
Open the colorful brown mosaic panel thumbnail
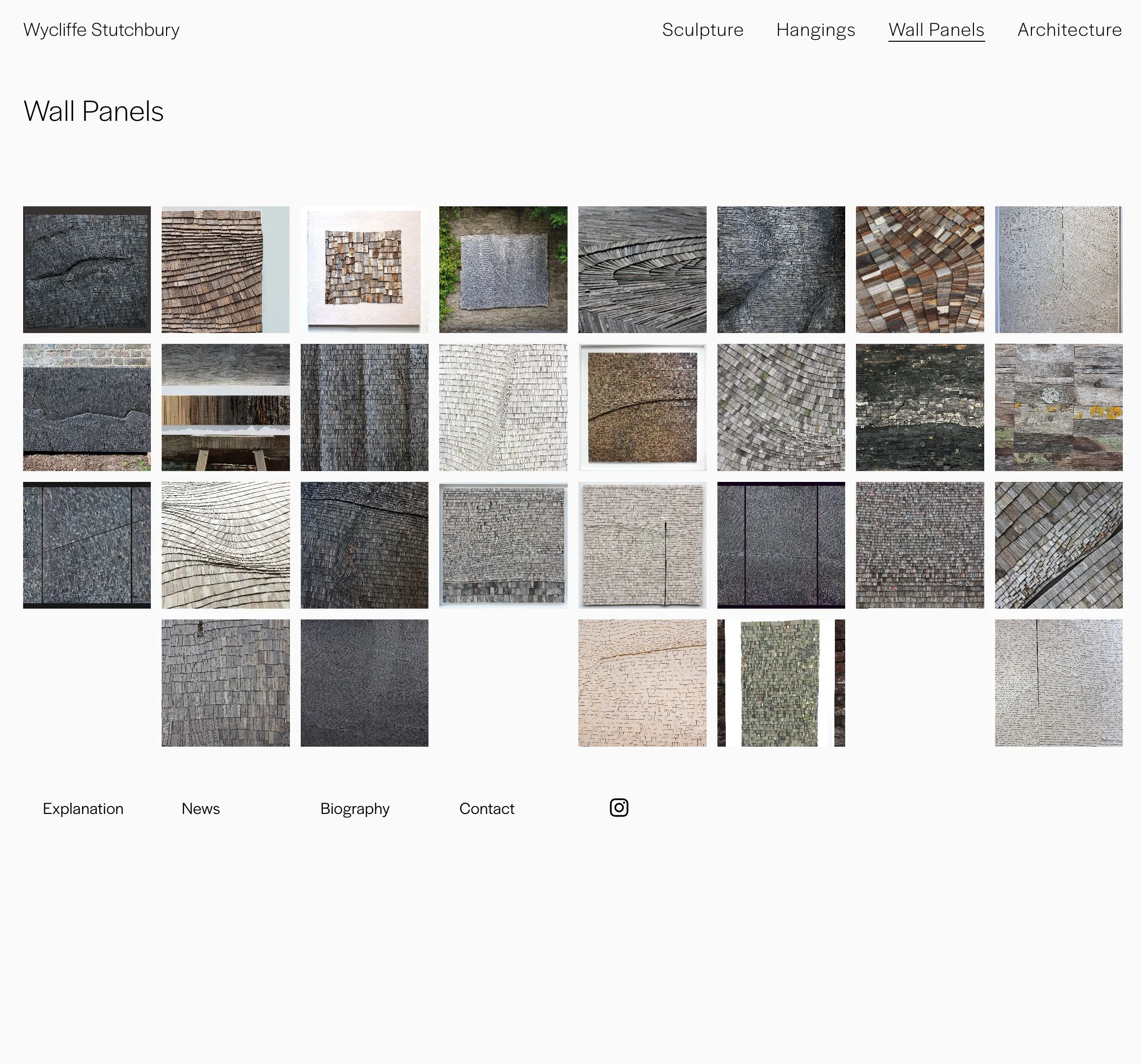(919, 269)
